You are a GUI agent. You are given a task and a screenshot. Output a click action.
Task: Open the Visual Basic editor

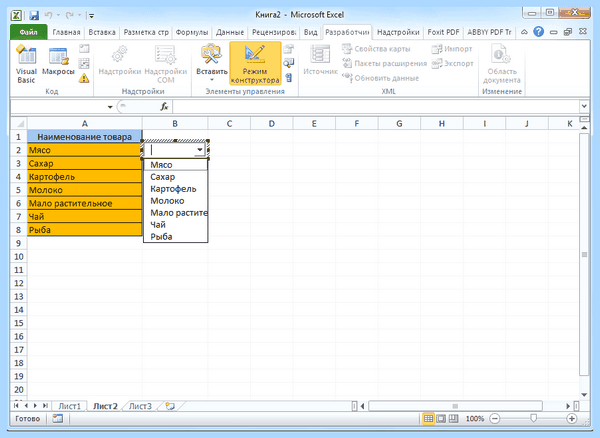(x=26, y=64)
